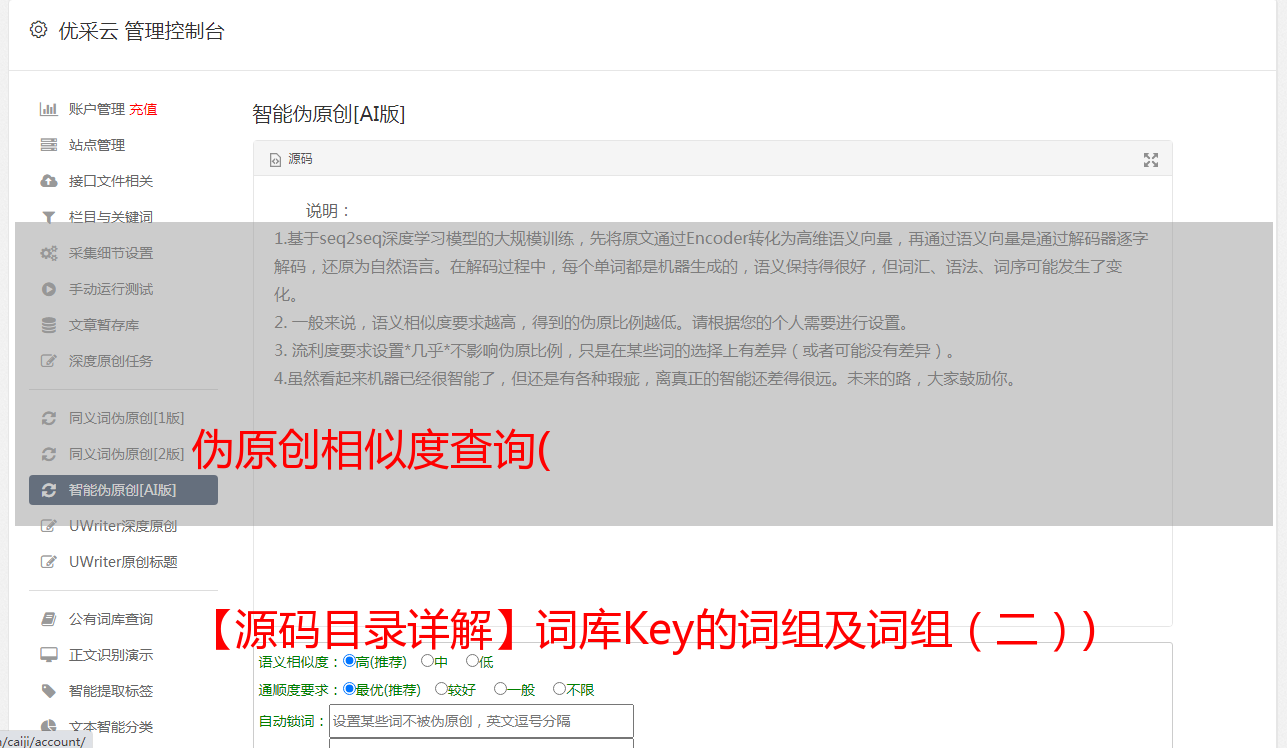The height and width of the screenshot is (748, 1287).
Task: Click the 公有词库查询 book icon
Action: pos(48,619)
